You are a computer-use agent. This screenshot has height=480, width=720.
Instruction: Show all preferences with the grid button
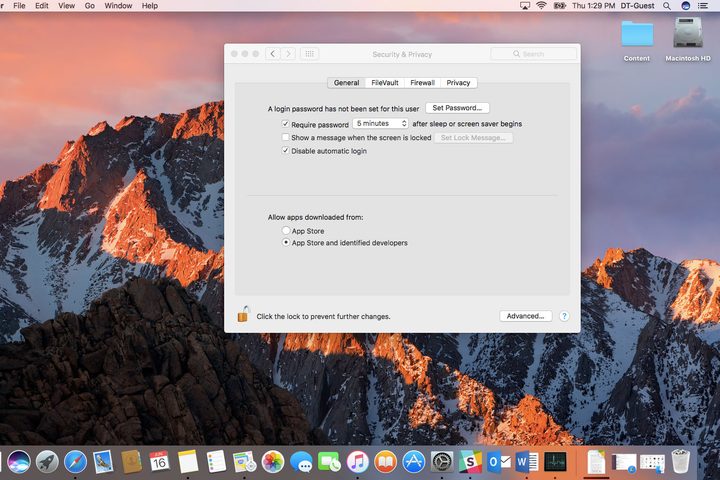click(309, 54)
